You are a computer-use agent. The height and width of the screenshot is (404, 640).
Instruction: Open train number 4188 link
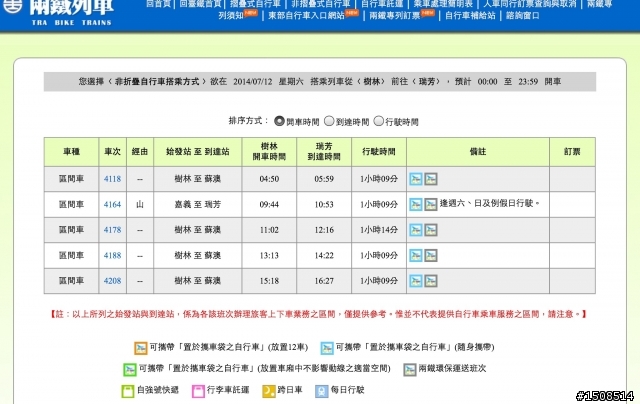pyautogui.click(x=112, y=255)
